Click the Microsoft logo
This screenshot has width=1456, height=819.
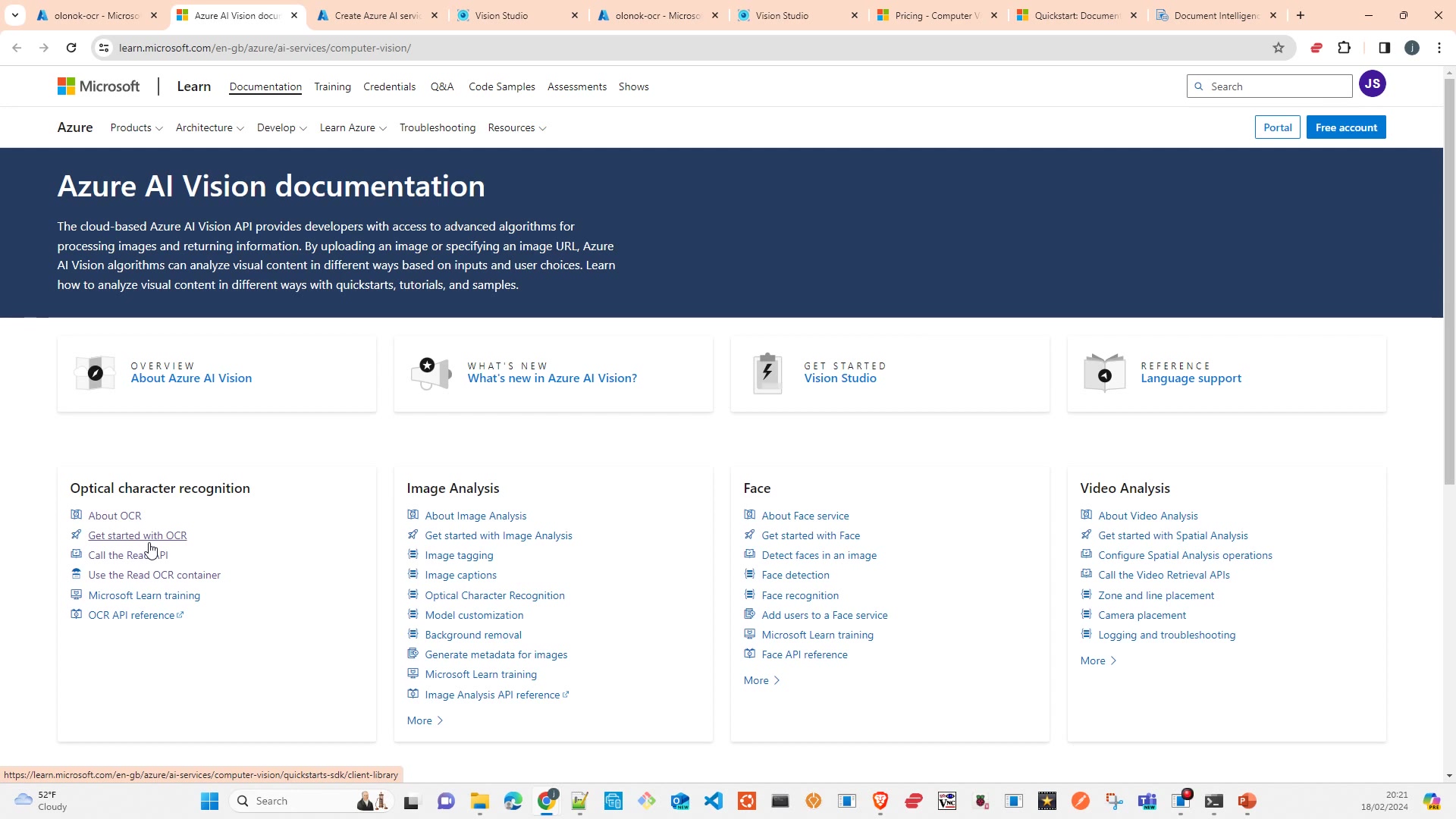point(99,86)
